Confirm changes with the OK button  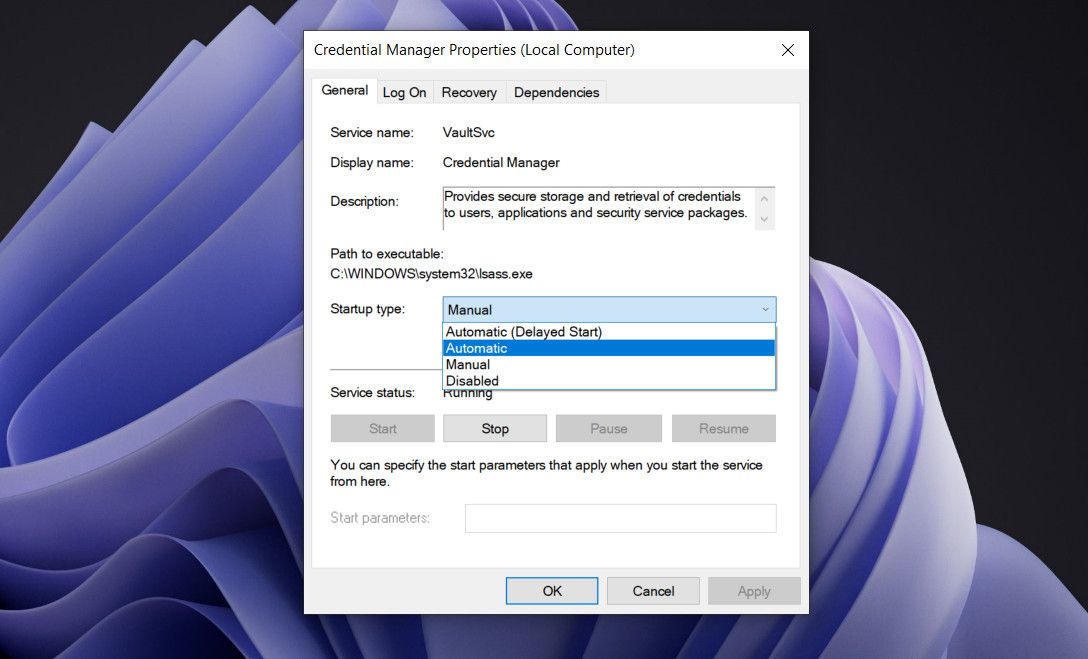tap(552, 590)
